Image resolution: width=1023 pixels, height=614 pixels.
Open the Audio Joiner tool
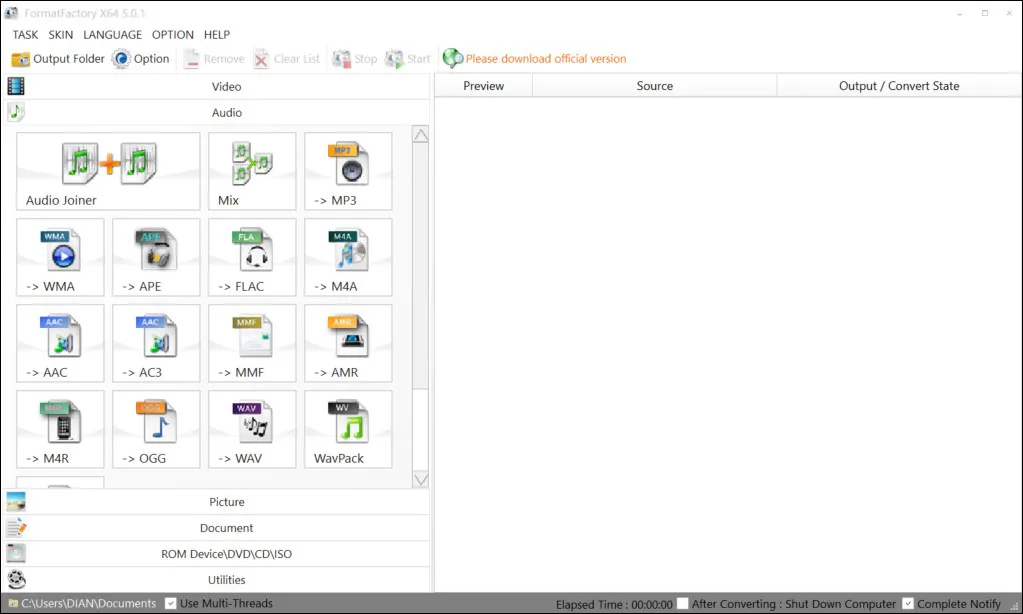tap(108, 171)
